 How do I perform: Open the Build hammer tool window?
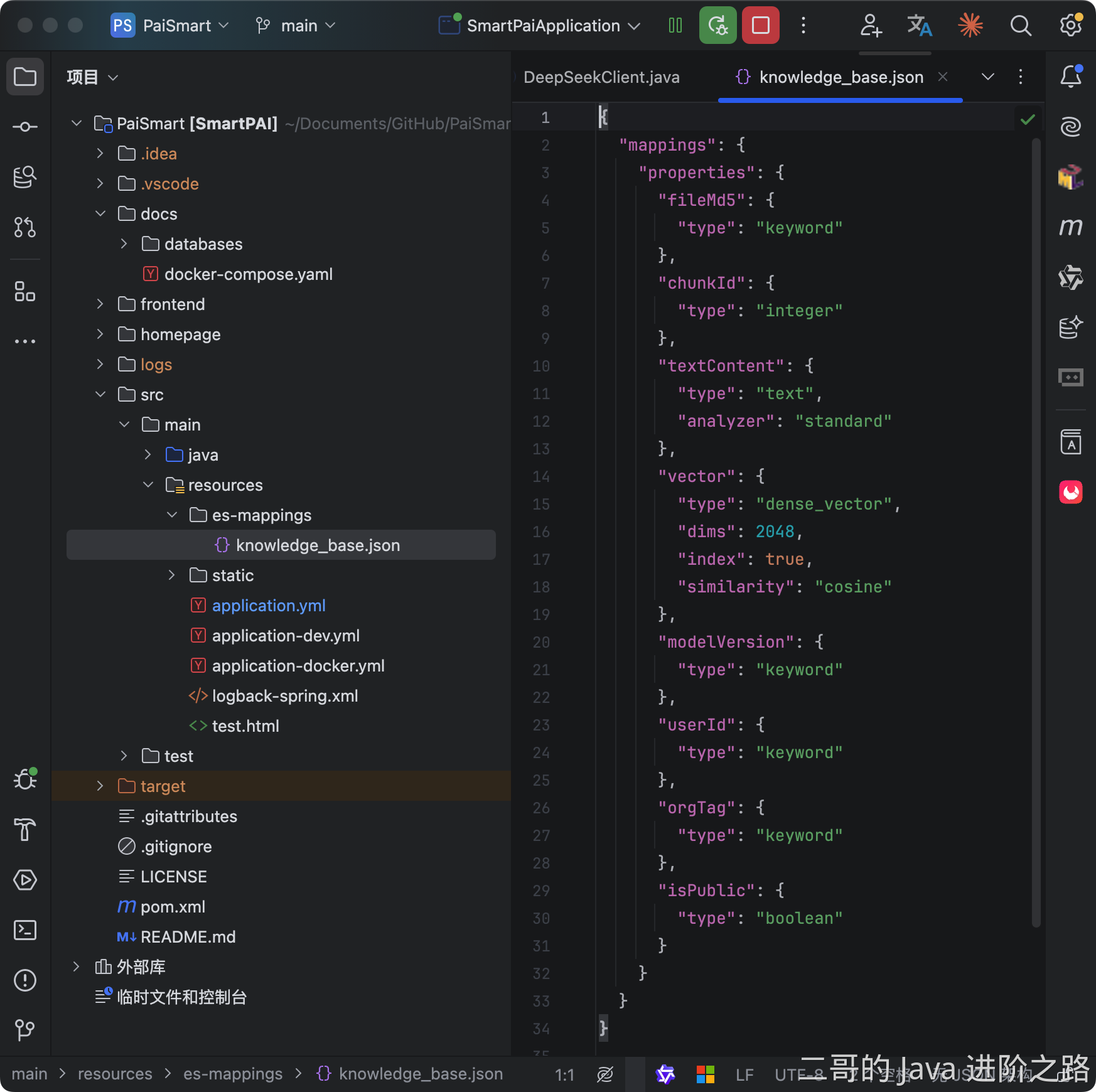pyautogui.click(x=25, y=830)
